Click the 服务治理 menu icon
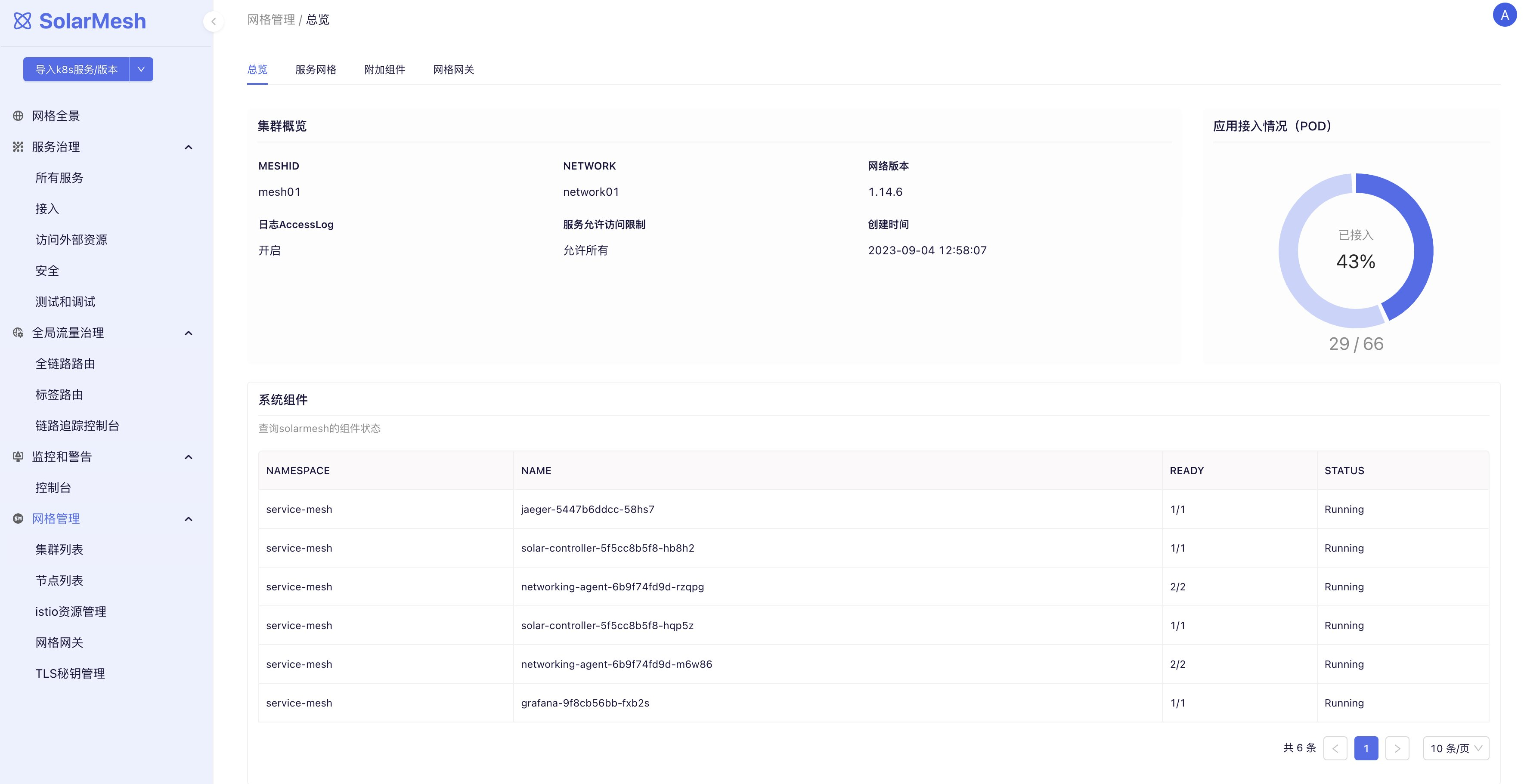Screen dimensions: 1524x784 pyautogui.click(x=19, y=147)
